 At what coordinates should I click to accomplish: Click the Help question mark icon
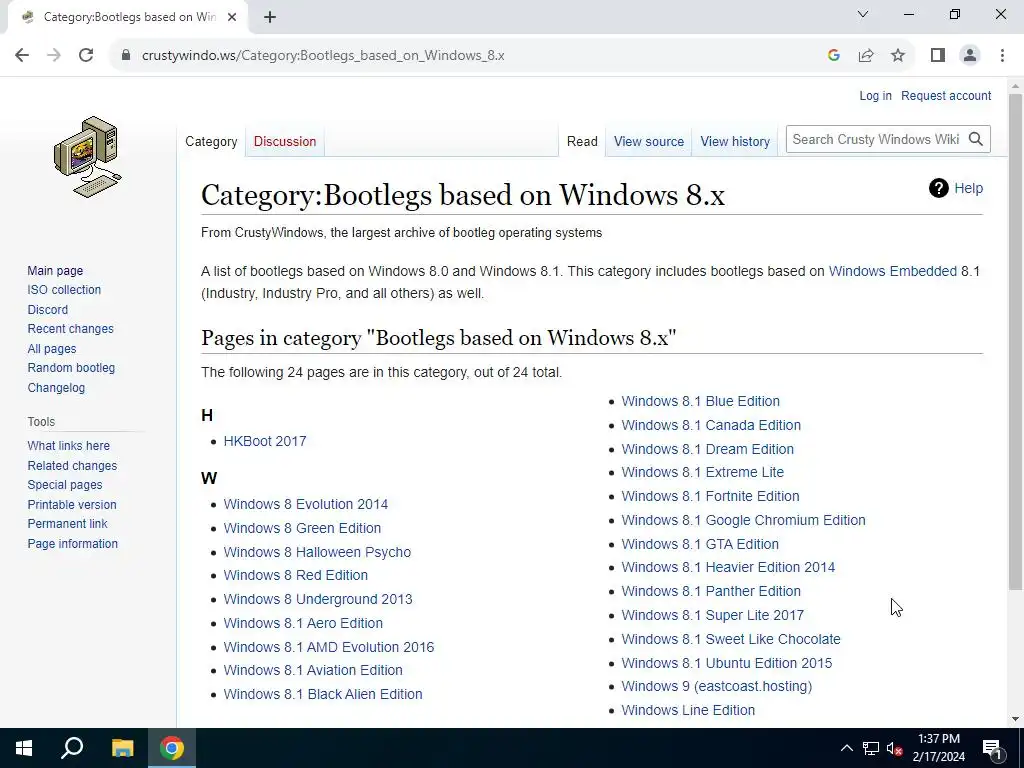click(x=938, y=188)
